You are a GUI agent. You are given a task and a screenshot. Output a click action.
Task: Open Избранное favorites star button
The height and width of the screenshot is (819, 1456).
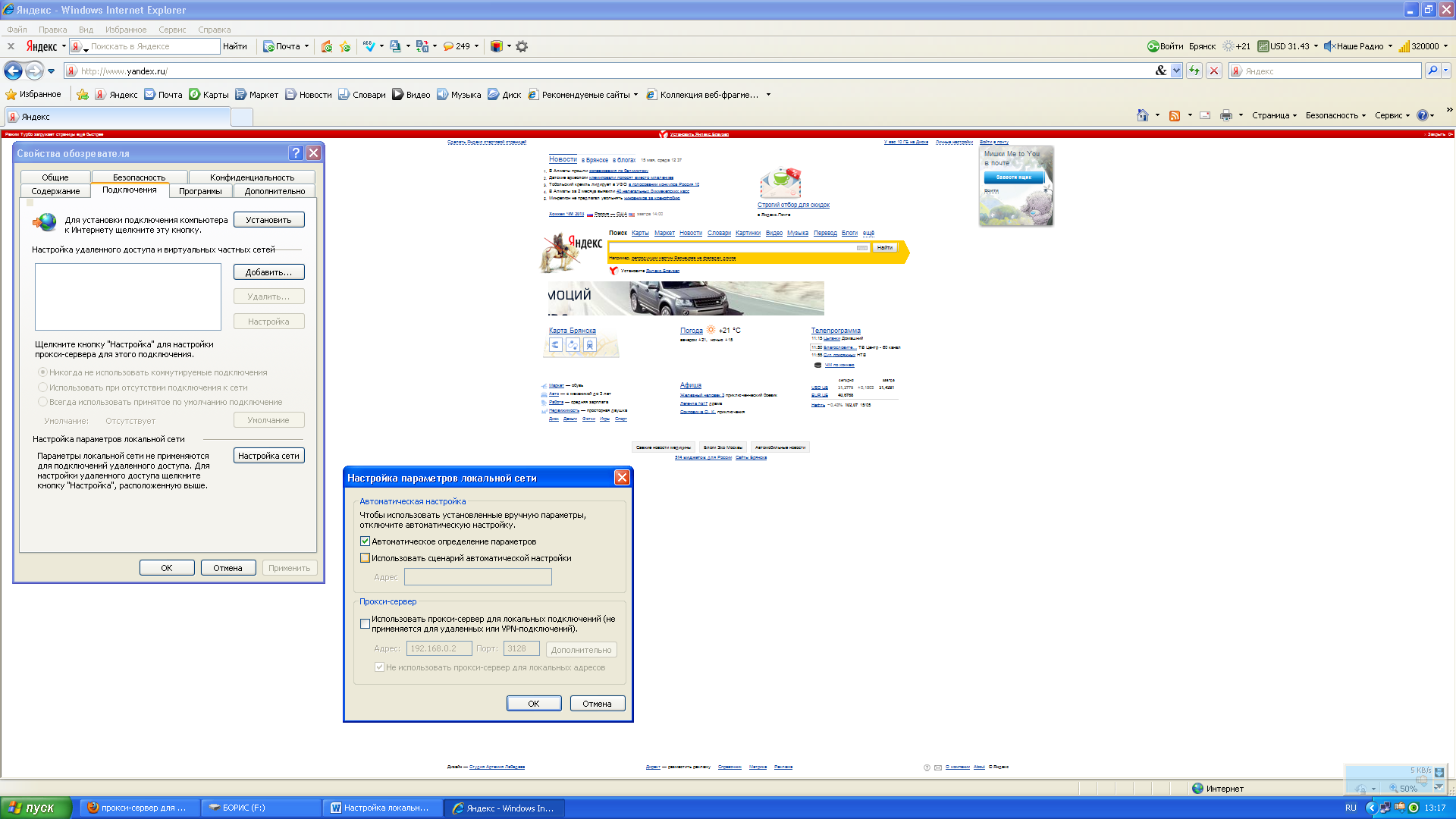point(33,95)
